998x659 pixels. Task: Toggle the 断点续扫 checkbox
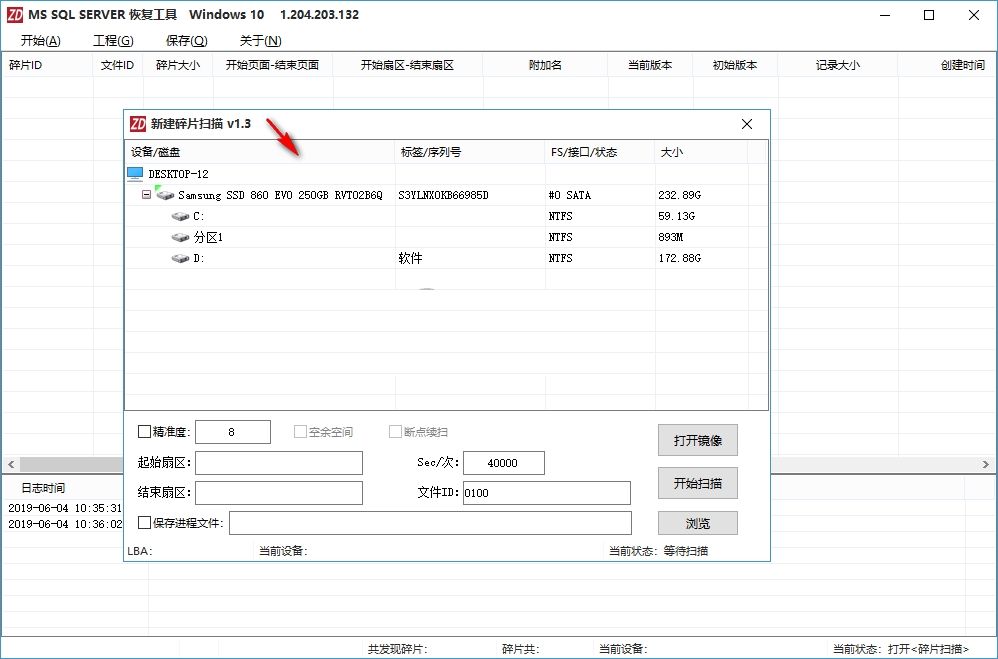(x=395, y=432)
